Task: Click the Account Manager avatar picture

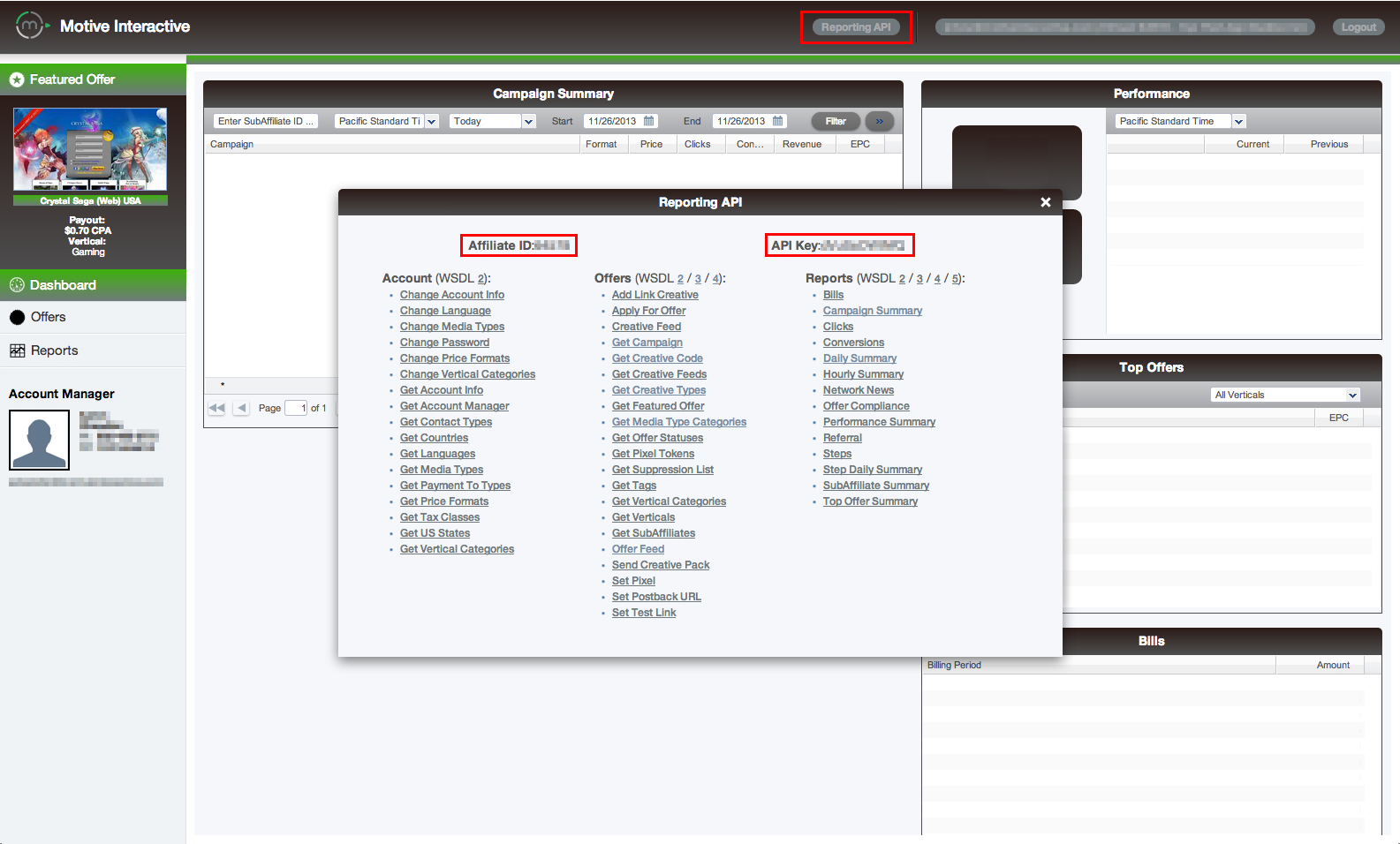Action: point(39,440)
